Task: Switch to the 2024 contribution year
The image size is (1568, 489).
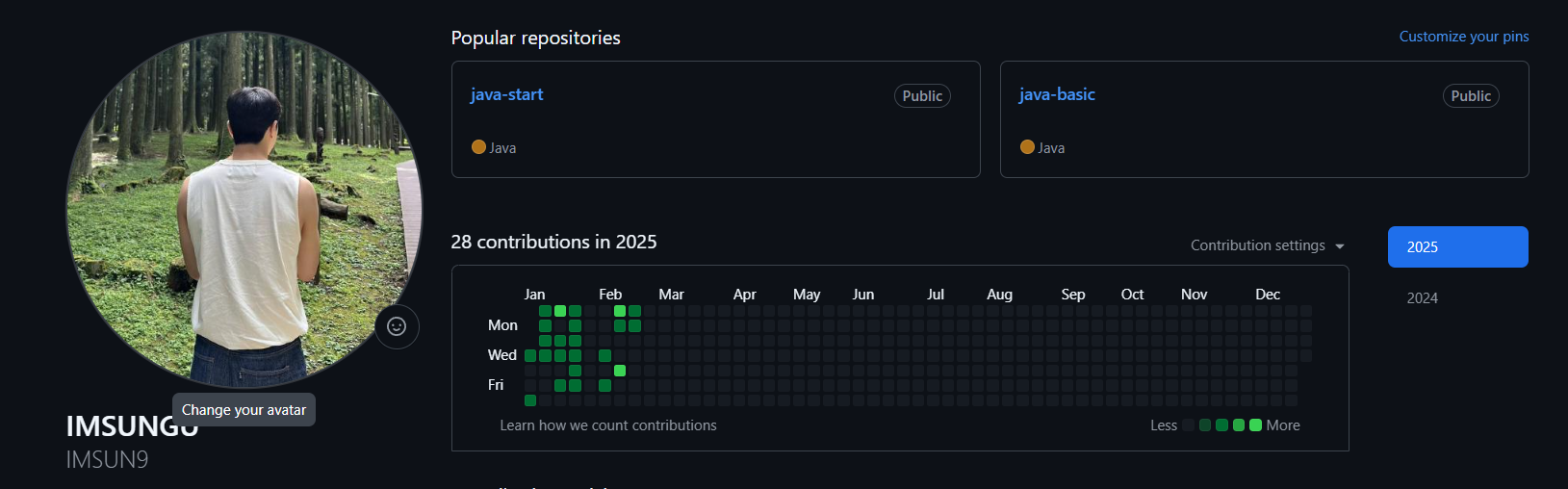Action: pyautogui.click(x=1422, y=298)
